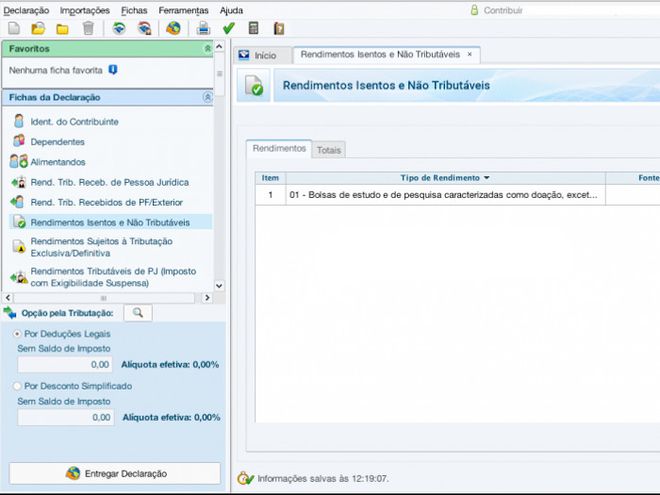The width and height of the screenshot is (660, 495).
Task: Click the horizontal scrollbar thumb in sidebar
Action: click(104, 298)
